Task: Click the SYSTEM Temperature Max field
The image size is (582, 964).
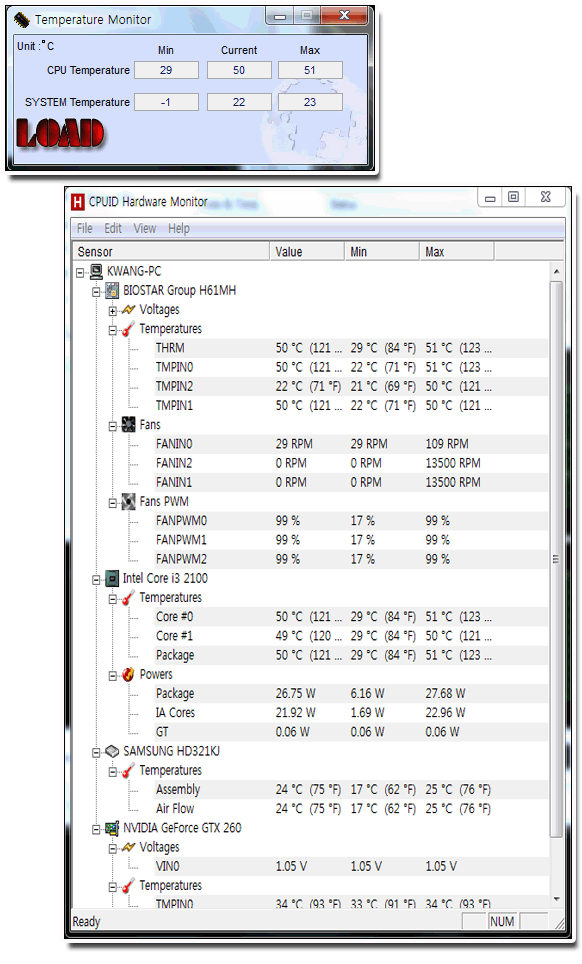Action: [310, 102]
